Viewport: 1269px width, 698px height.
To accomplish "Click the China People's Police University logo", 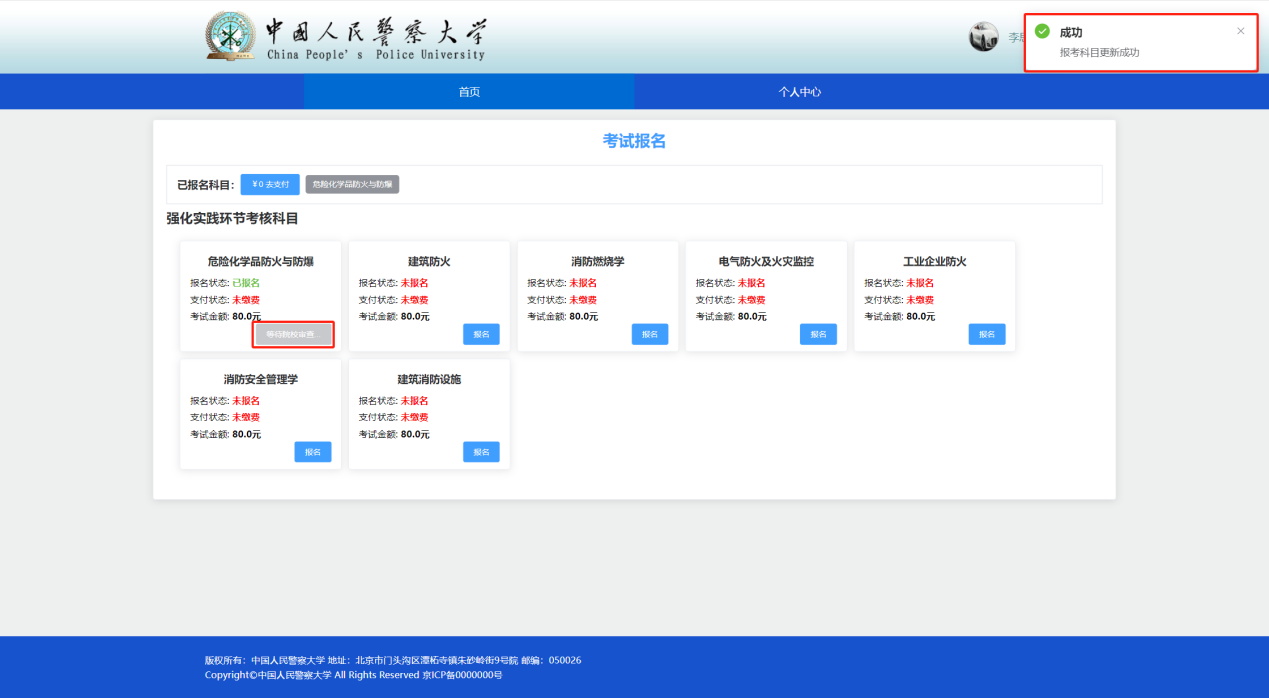I will pyautogui.click(x=345, y=38).
